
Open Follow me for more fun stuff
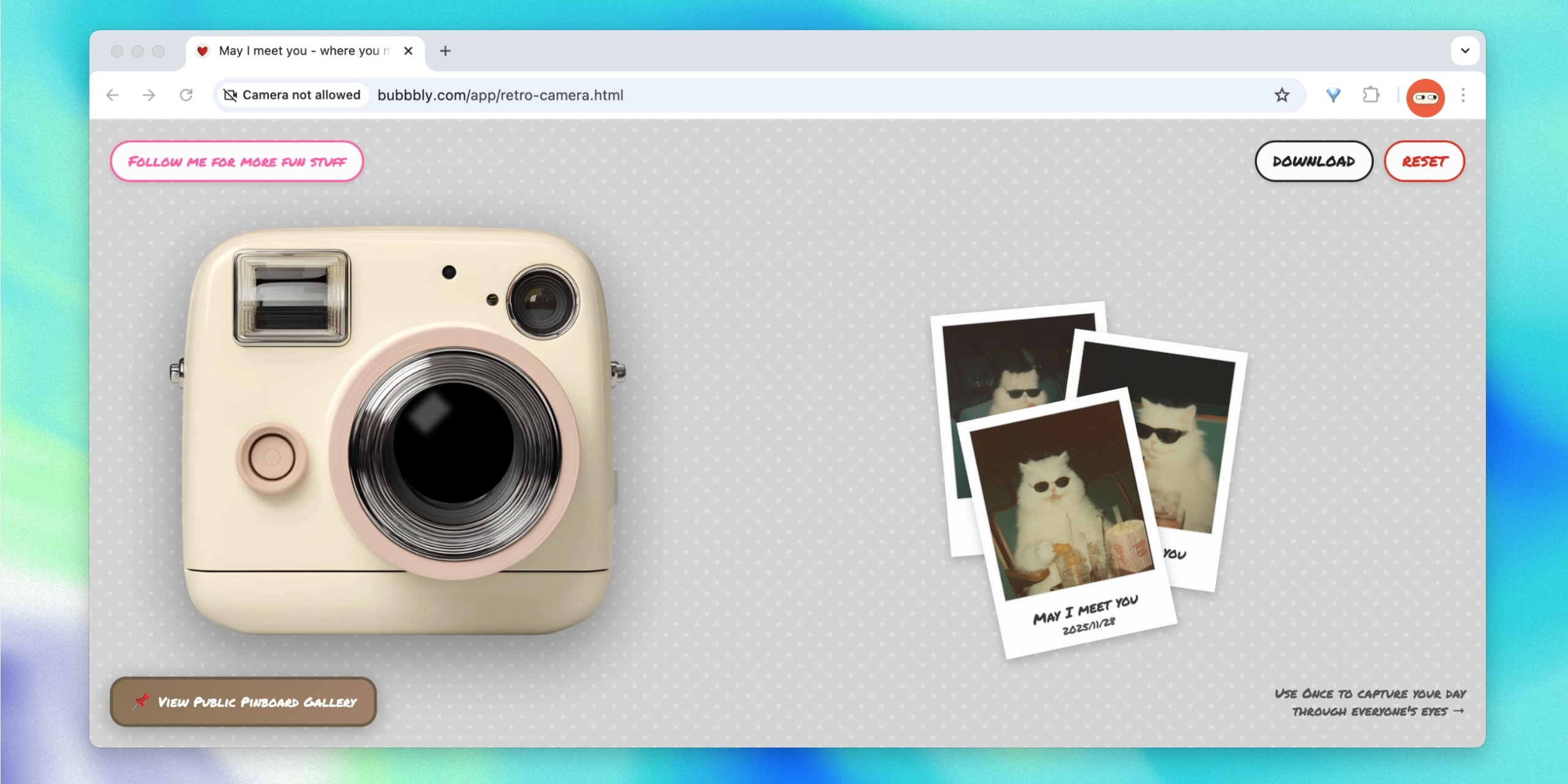tap(237, 161)
